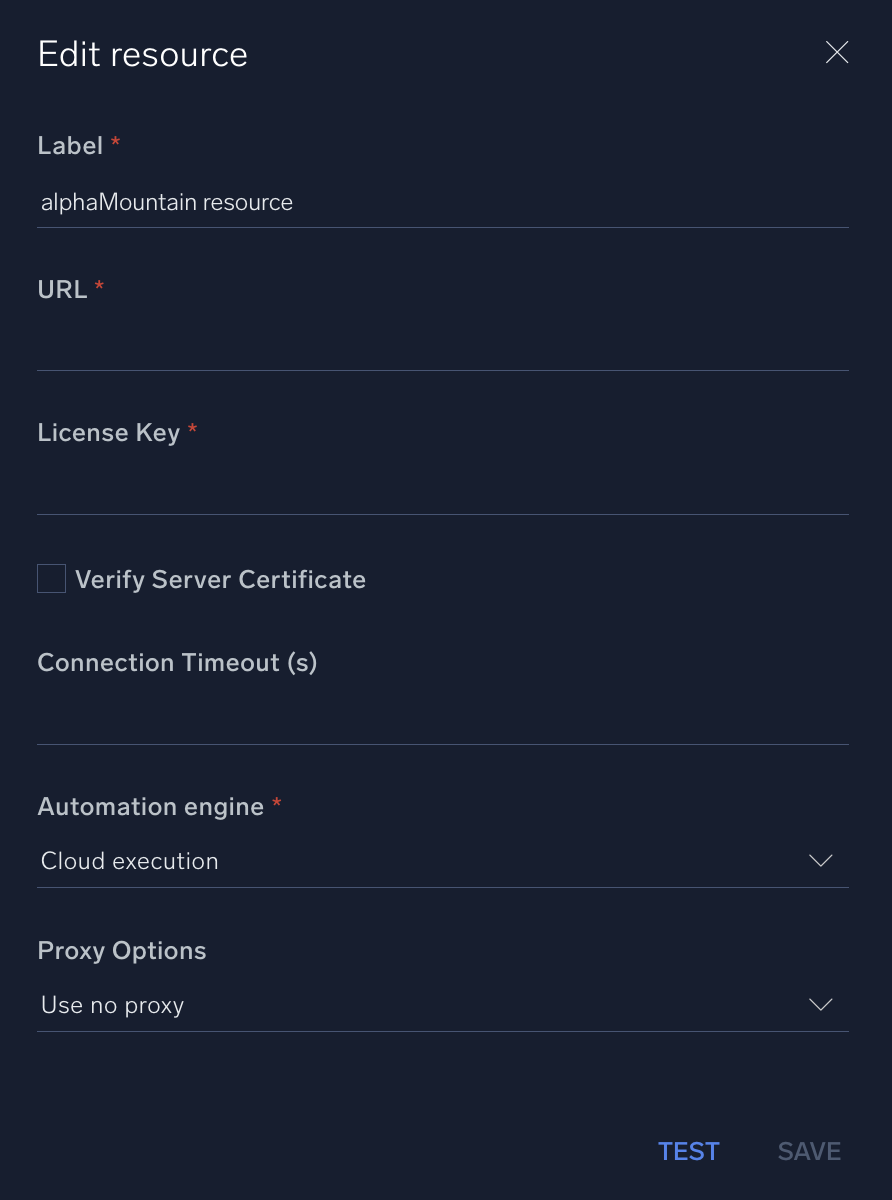Click the Label field containing alphaMountain resource
Image resolution: width=892 pixels, height=1200 pixels.
[x=442, y=203]
